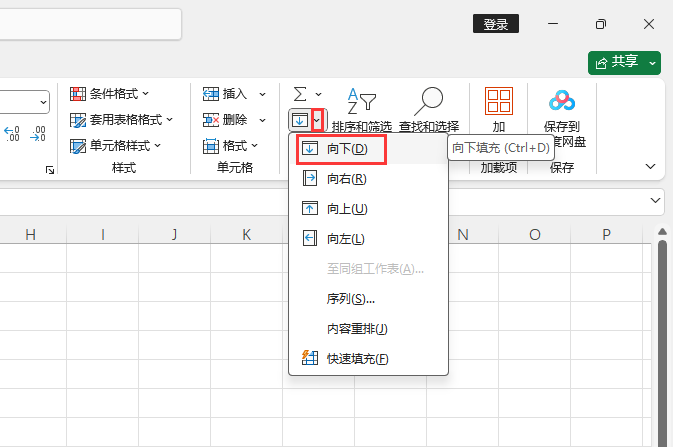
Task: Collapse the ribbon with the chevron
Action: 651,166
